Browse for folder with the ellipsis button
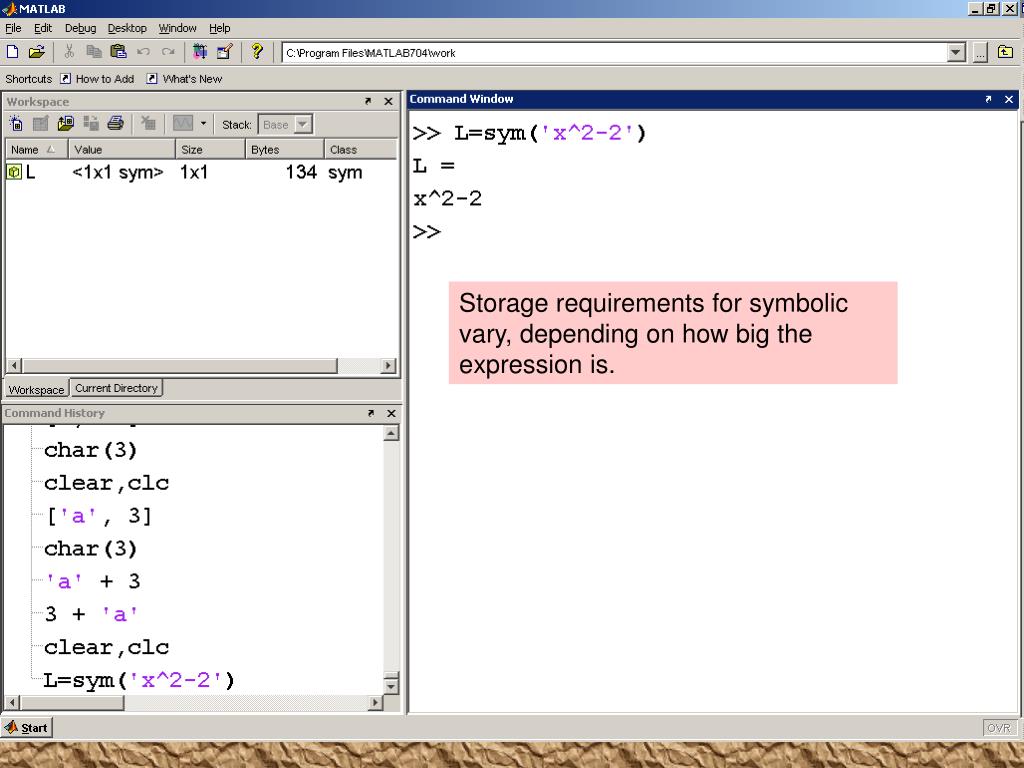1024x768 pixels. [980, 53]
